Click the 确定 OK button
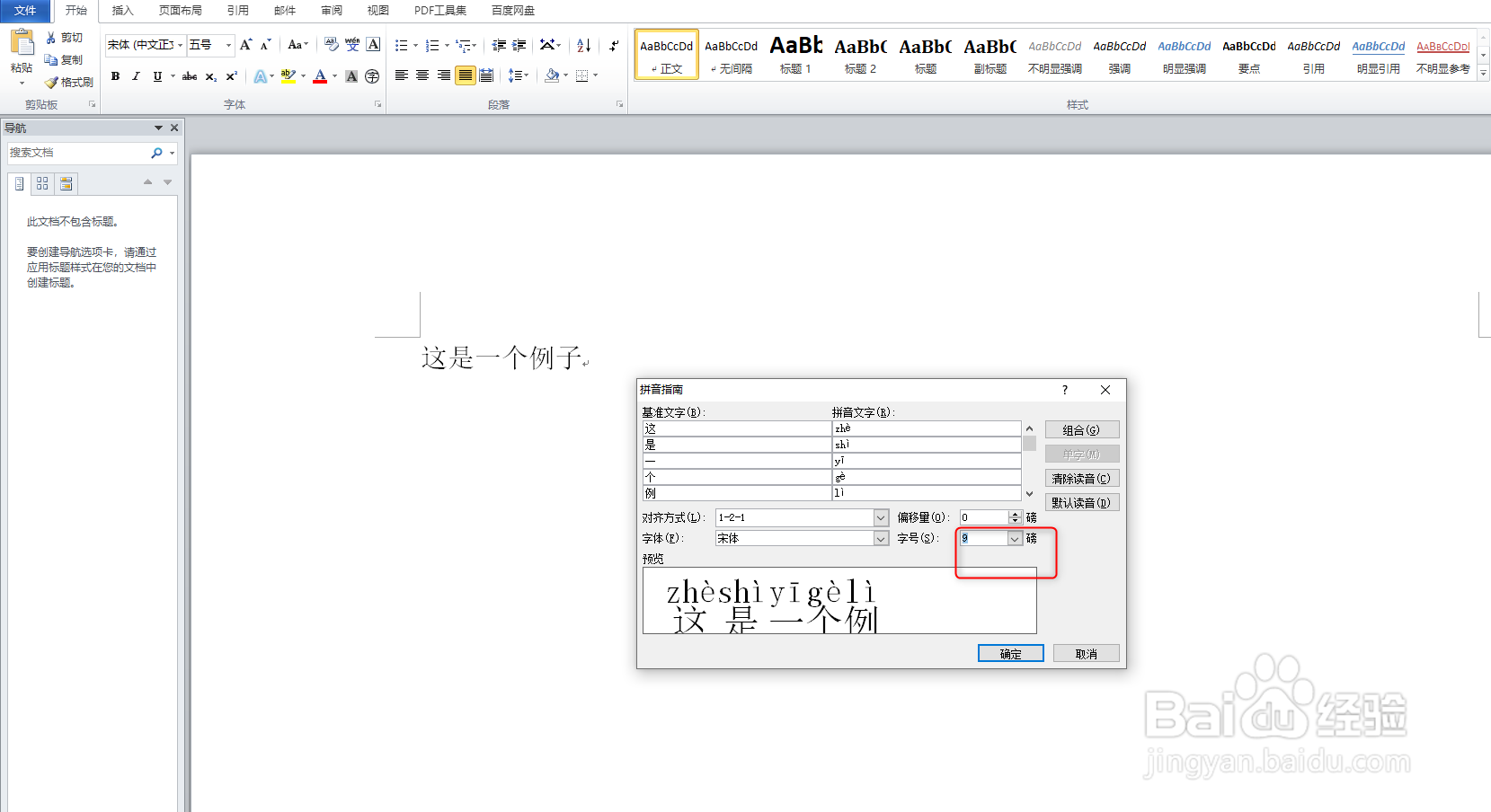Screen dimensions: 1491x812 1011,654
